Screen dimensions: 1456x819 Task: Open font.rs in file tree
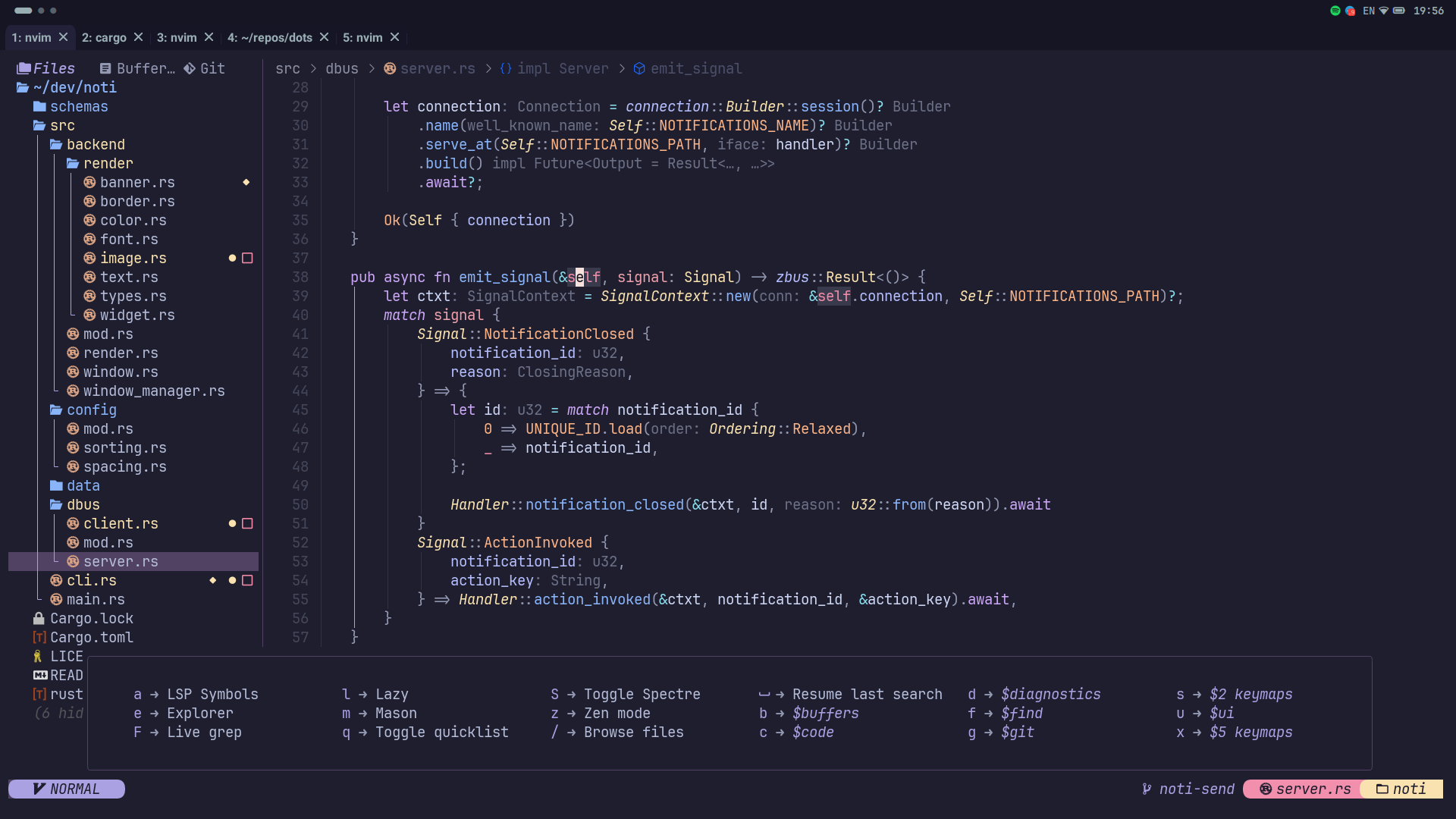click(x=121, y=239)
